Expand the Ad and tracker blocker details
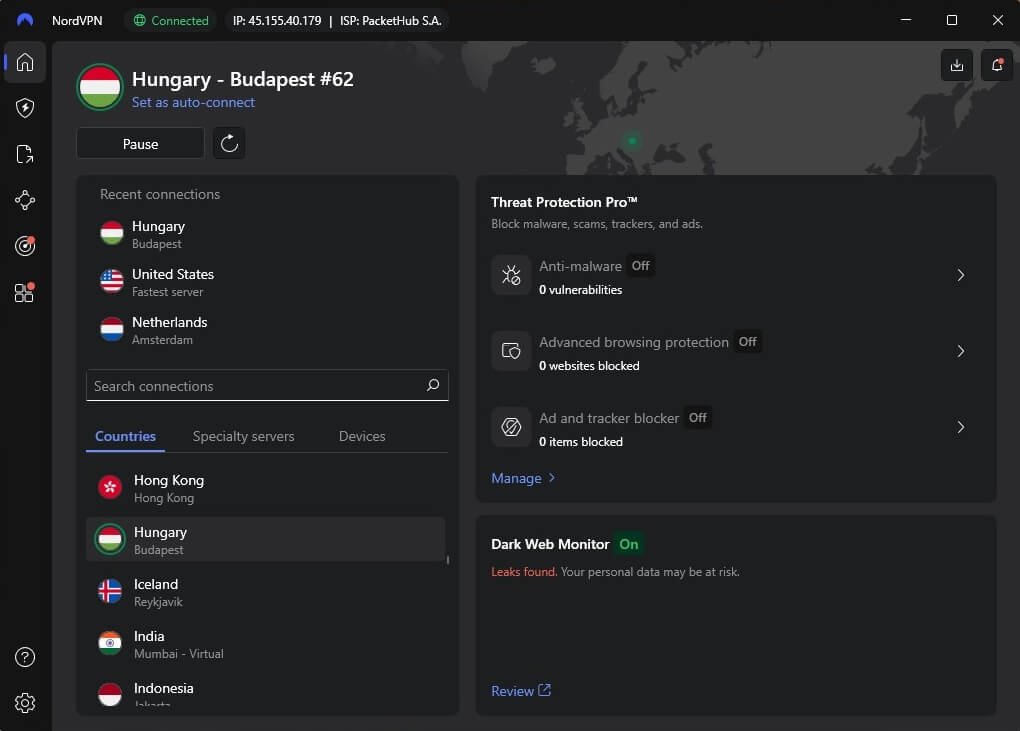The image size is (1020, 731). [960, 427]
